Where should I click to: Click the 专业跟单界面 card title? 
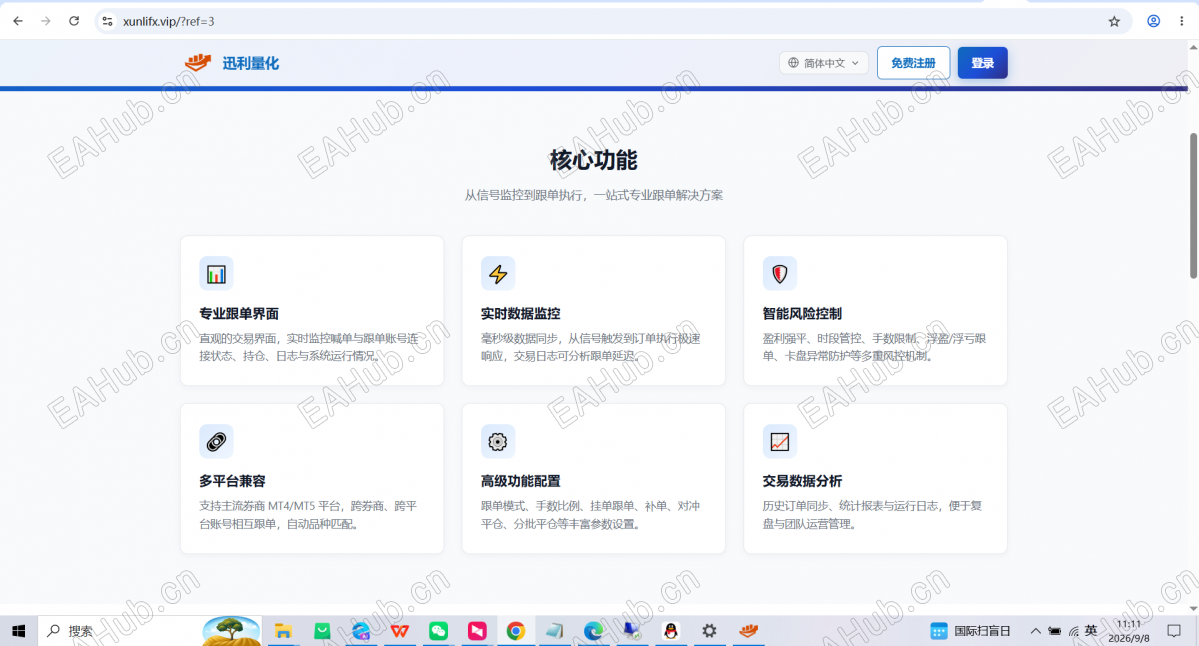coord(239,313)
